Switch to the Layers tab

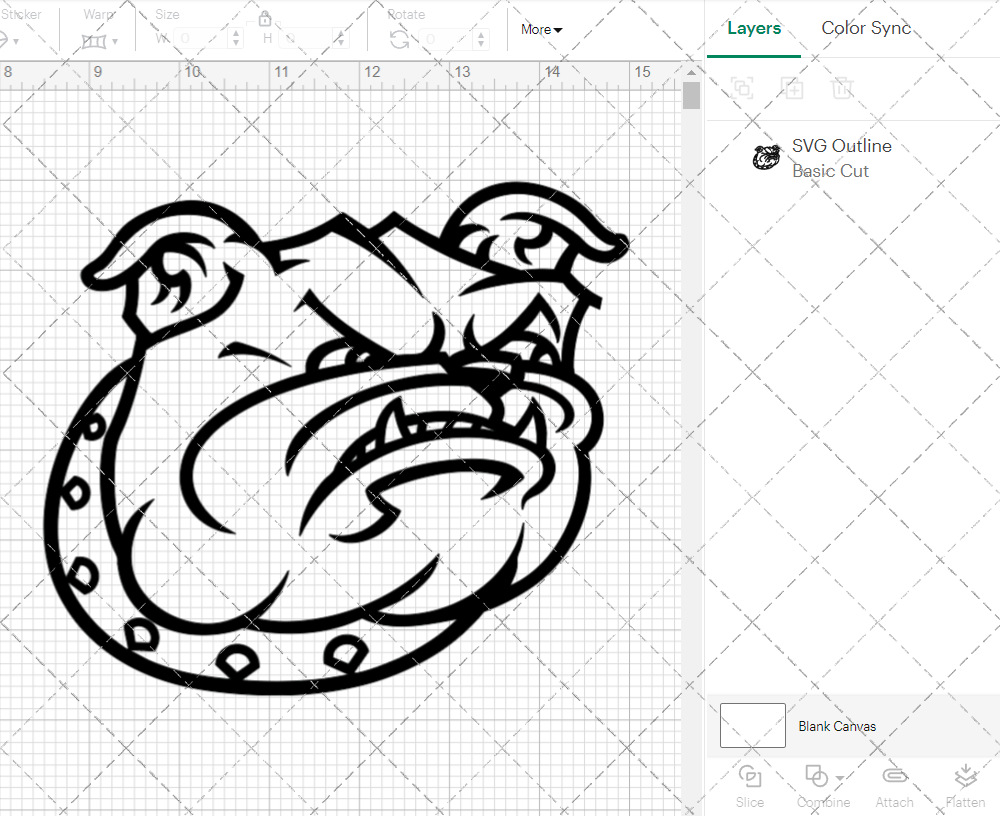point(755,28)
